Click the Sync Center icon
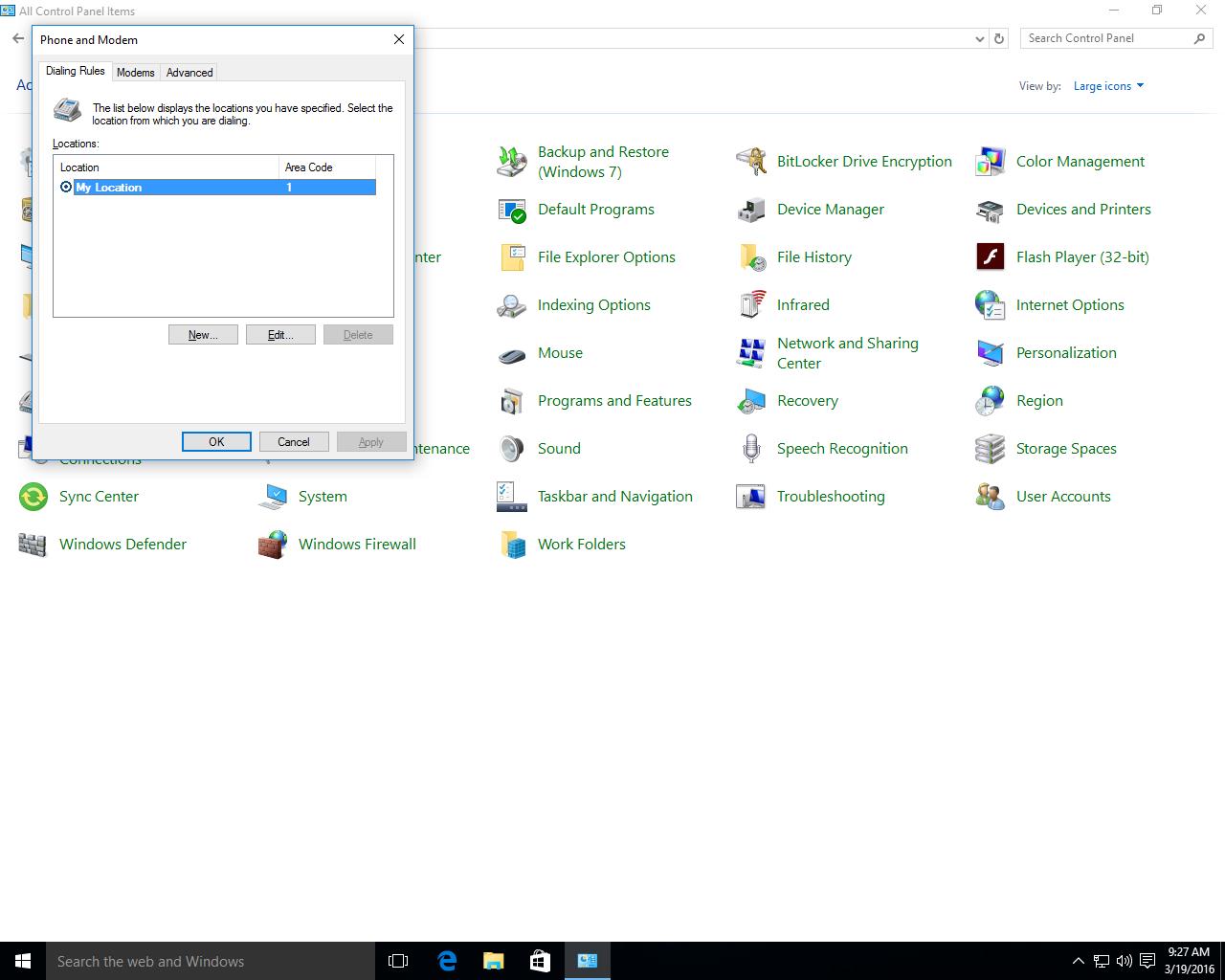Image resolution: width=1225 pixels, height=980 pixels. [33, 497]
